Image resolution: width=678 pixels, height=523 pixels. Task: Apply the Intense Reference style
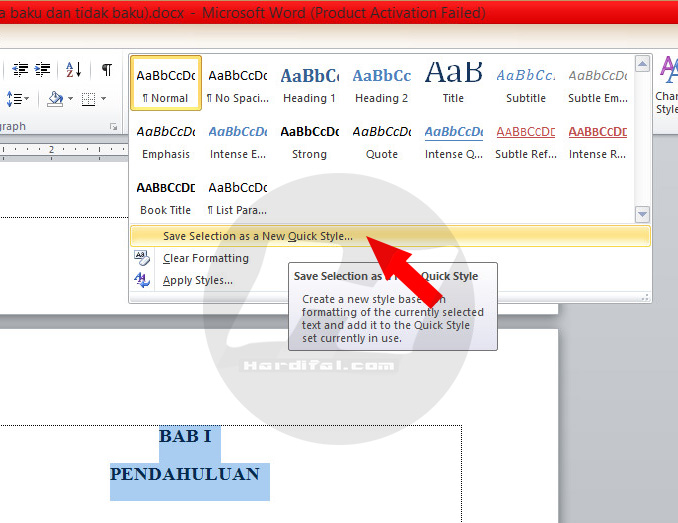598,140
